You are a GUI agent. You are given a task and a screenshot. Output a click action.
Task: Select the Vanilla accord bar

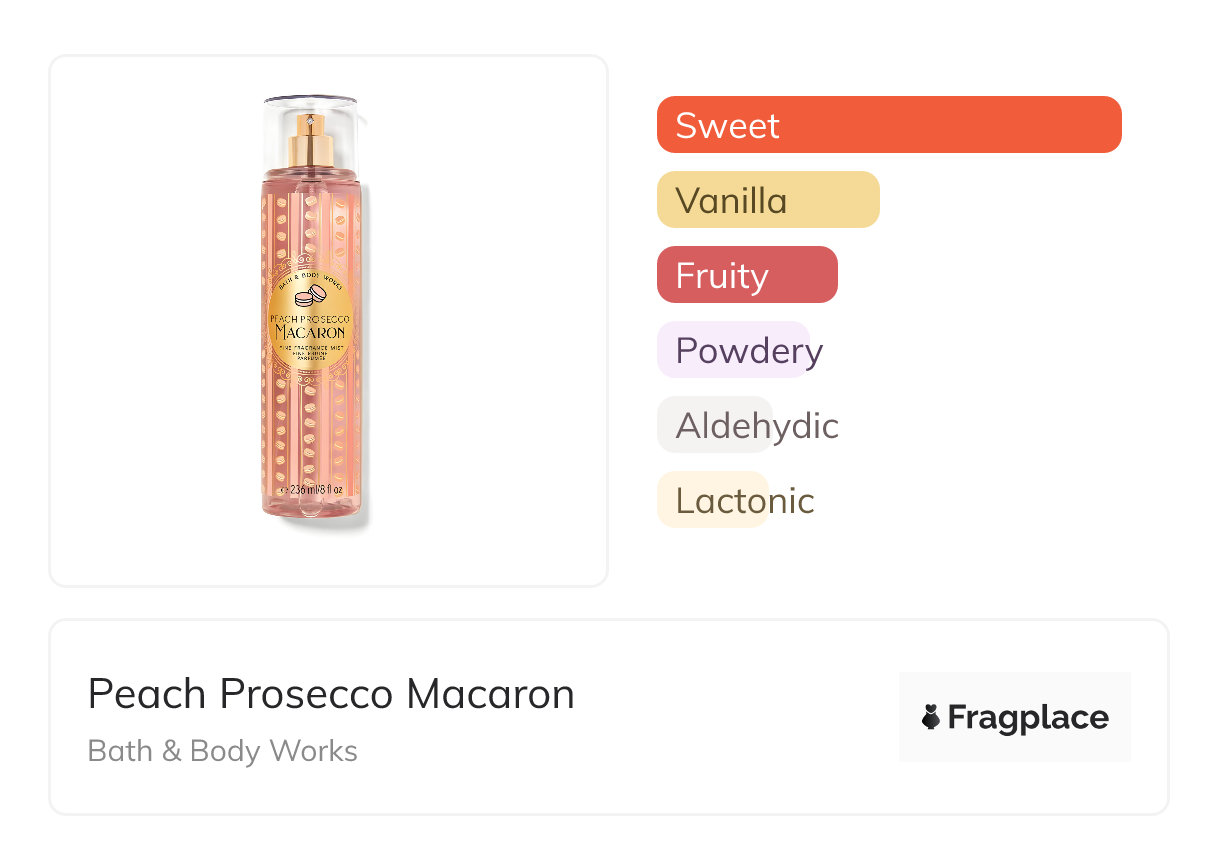767,200
